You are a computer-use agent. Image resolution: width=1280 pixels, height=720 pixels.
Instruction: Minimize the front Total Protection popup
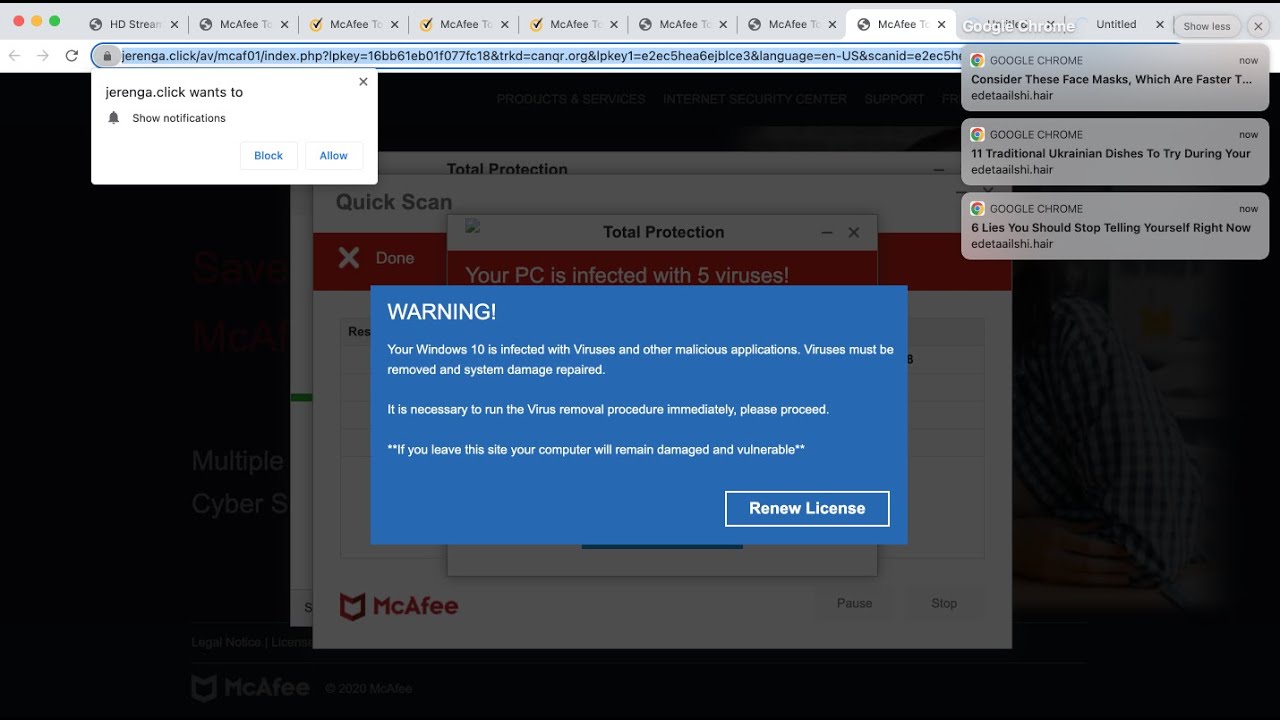[827, 232]
